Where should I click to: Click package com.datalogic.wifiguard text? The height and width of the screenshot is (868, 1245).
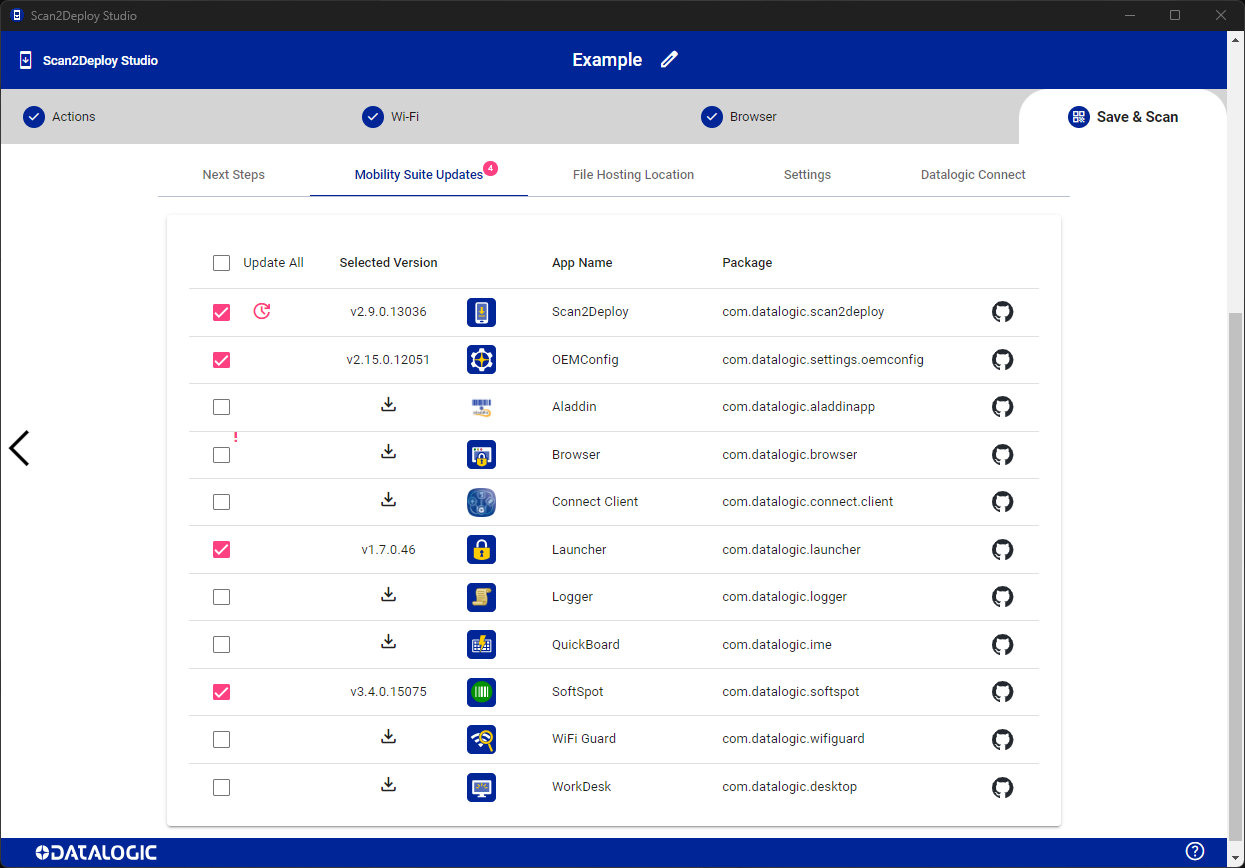point(793,739)
